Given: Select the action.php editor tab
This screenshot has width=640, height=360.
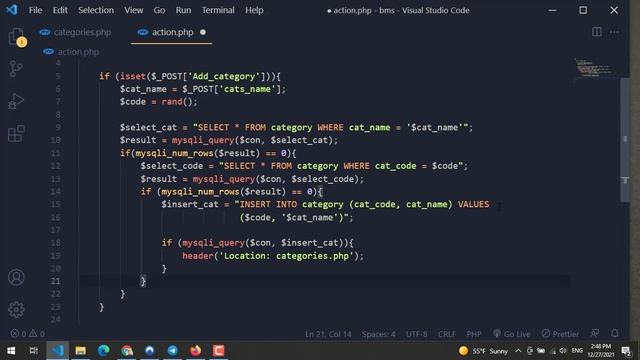Looking at the screenshot, I should (171, 32).
